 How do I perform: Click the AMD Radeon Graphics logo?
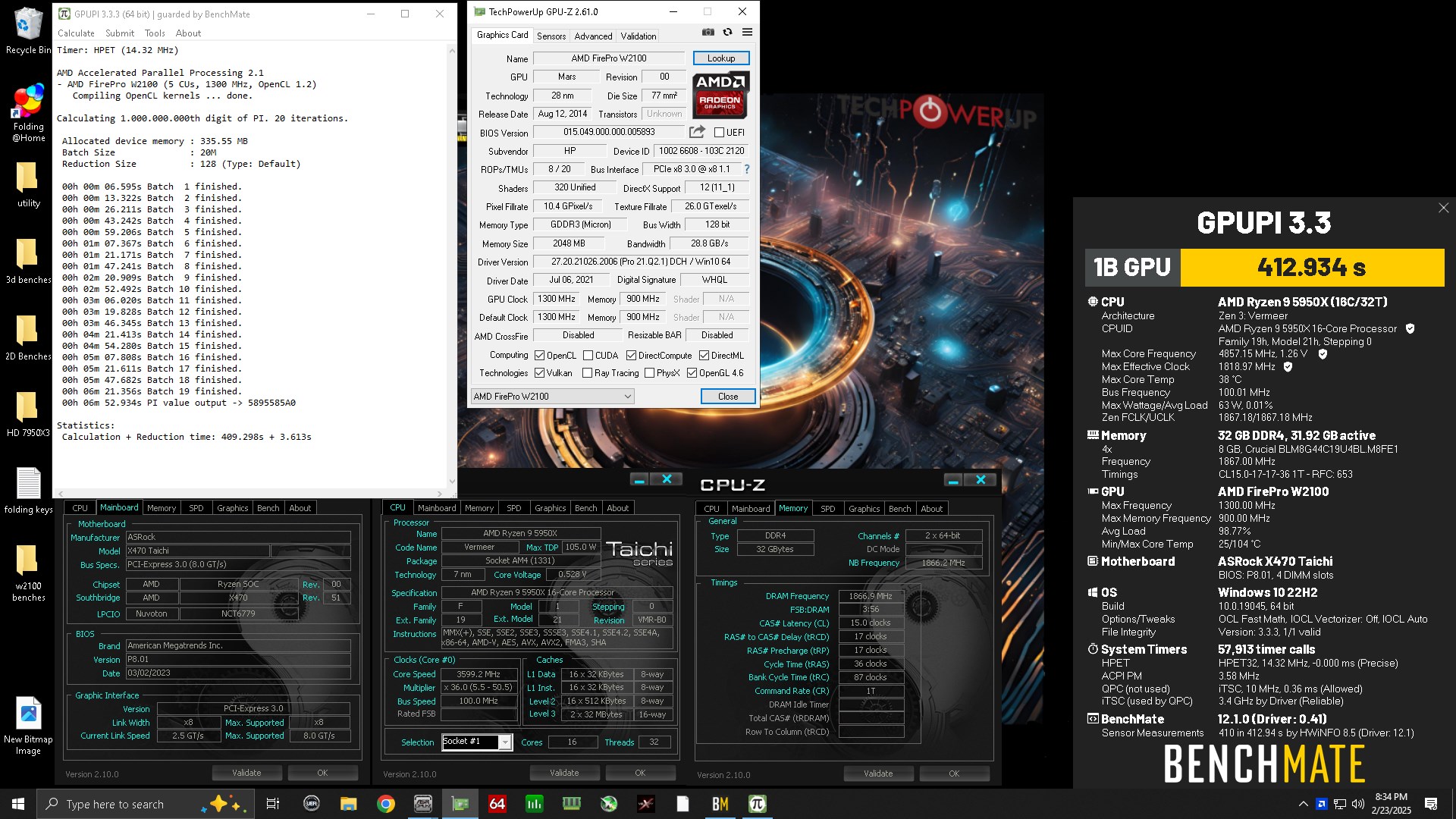pos(720,95)
